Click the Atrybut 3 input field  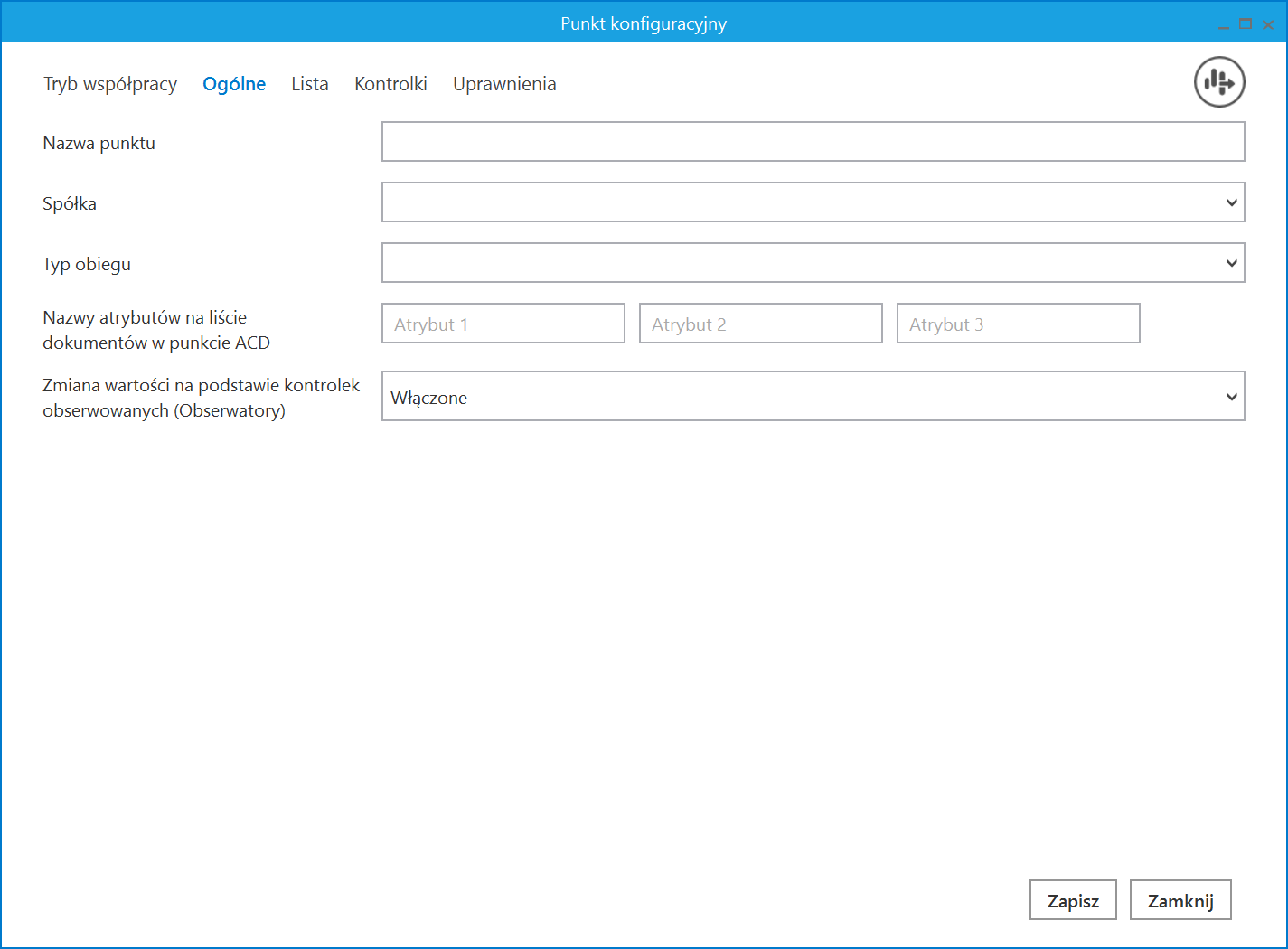click(1018, 324)
